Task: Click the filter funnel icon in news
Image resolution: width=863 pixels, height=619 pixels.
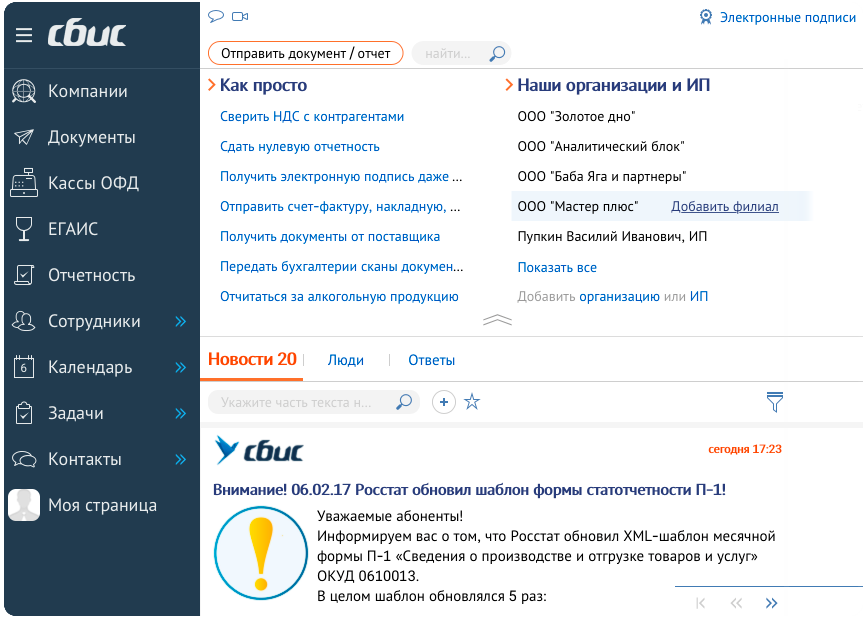Action: pos(774,402)
